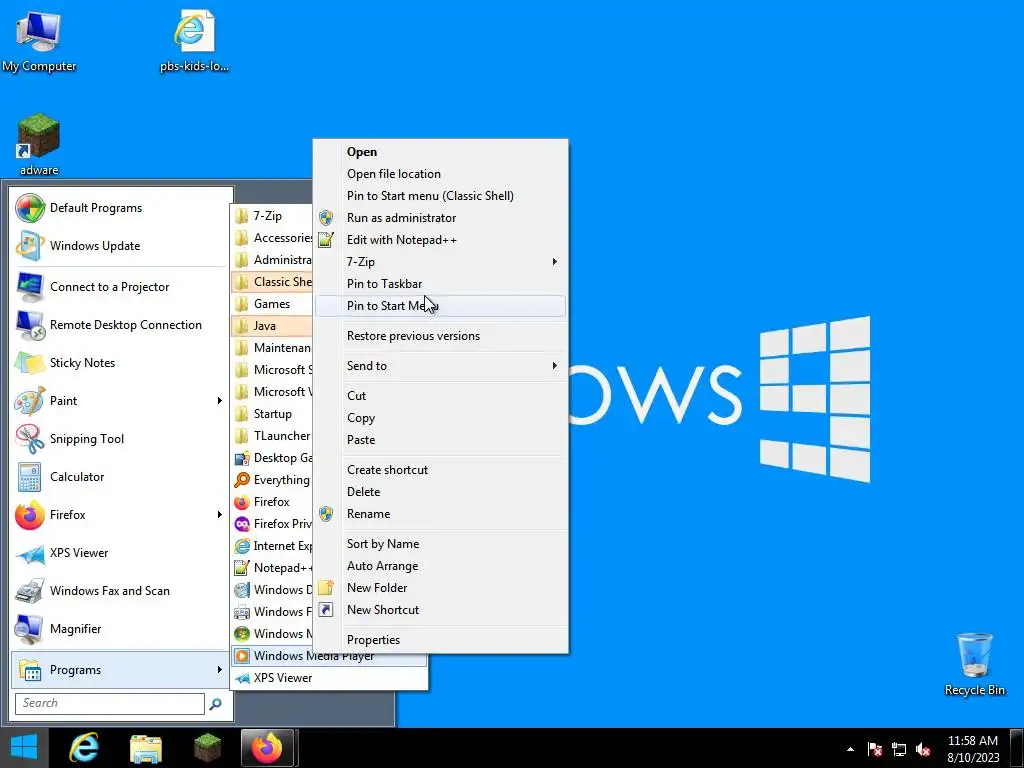Choose New Shortcut
Screen dimensions: 1024x768
coord(441,610)
